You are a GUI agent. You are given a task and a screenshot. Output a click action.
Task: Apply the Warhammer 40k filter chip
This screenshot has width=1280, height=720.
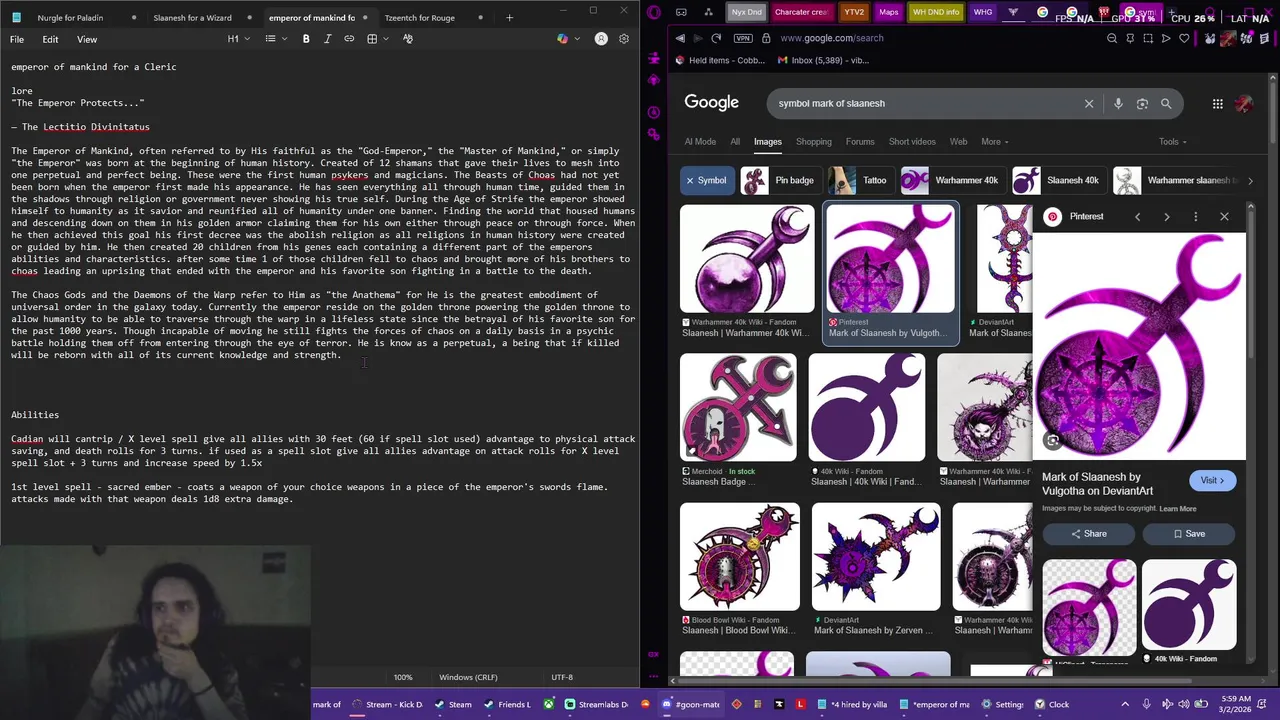point(951,181)
